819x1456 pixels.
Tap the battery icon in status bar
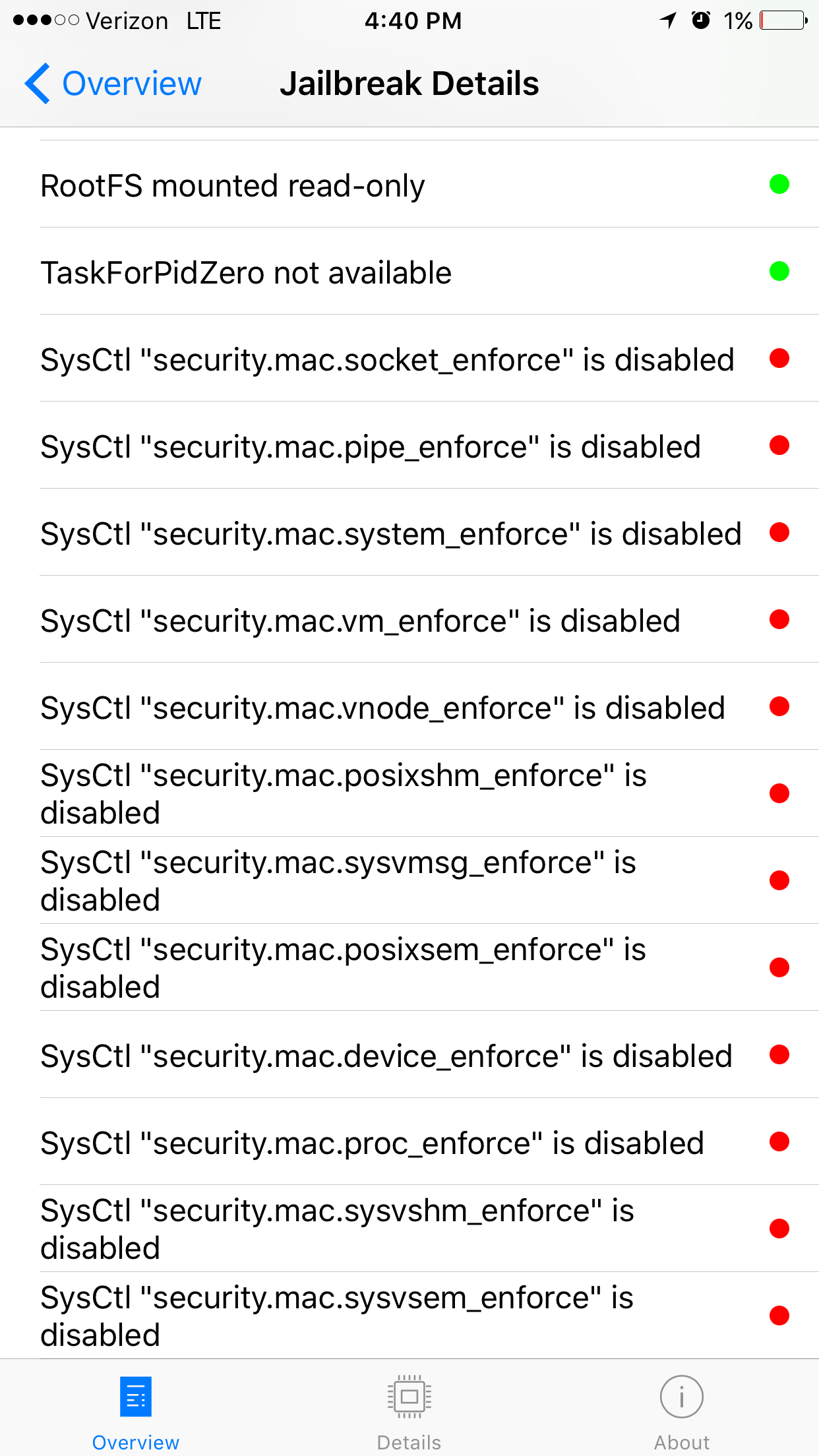(x=783, y=20)
